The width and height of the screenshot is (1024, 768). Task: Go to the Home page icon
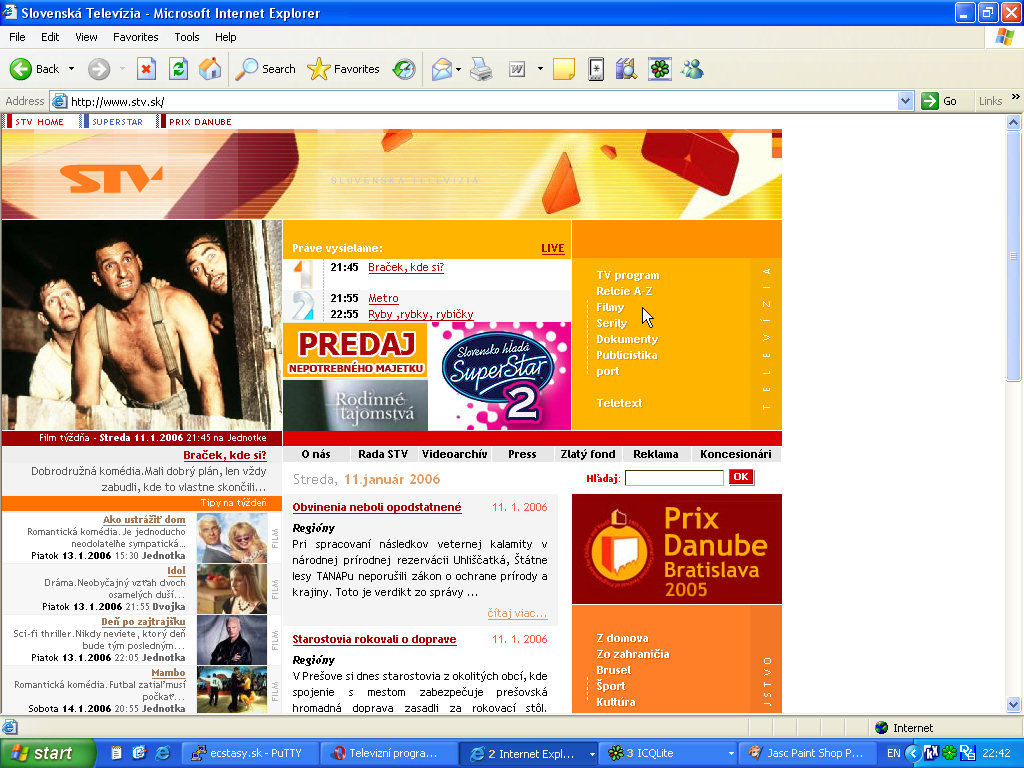click(x=210, y=69)
